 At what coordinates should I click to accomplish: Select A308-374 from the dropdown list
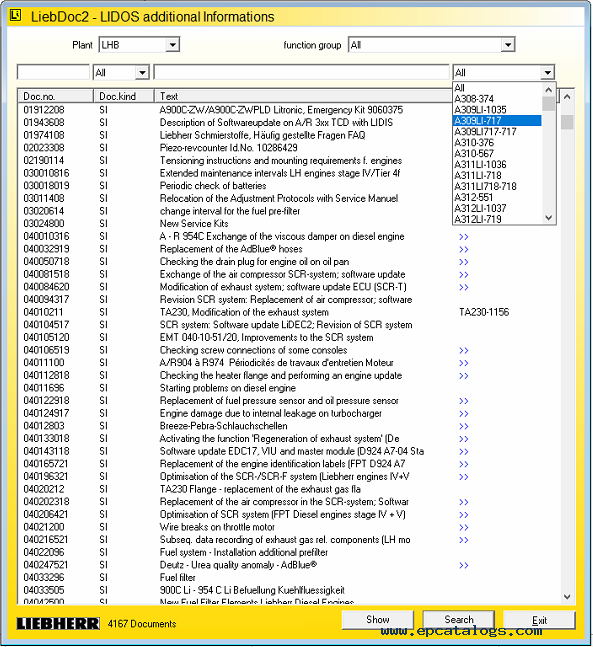[x=497, y=99]
